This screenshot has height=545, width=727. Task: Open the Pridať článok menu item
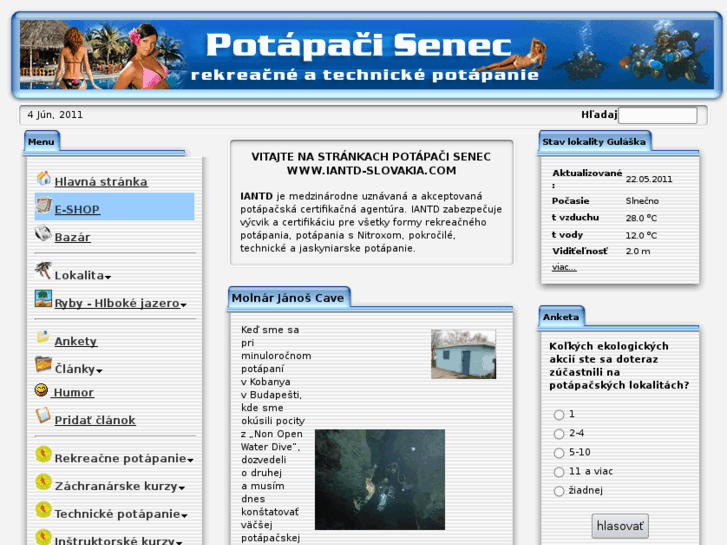(95, 420)
